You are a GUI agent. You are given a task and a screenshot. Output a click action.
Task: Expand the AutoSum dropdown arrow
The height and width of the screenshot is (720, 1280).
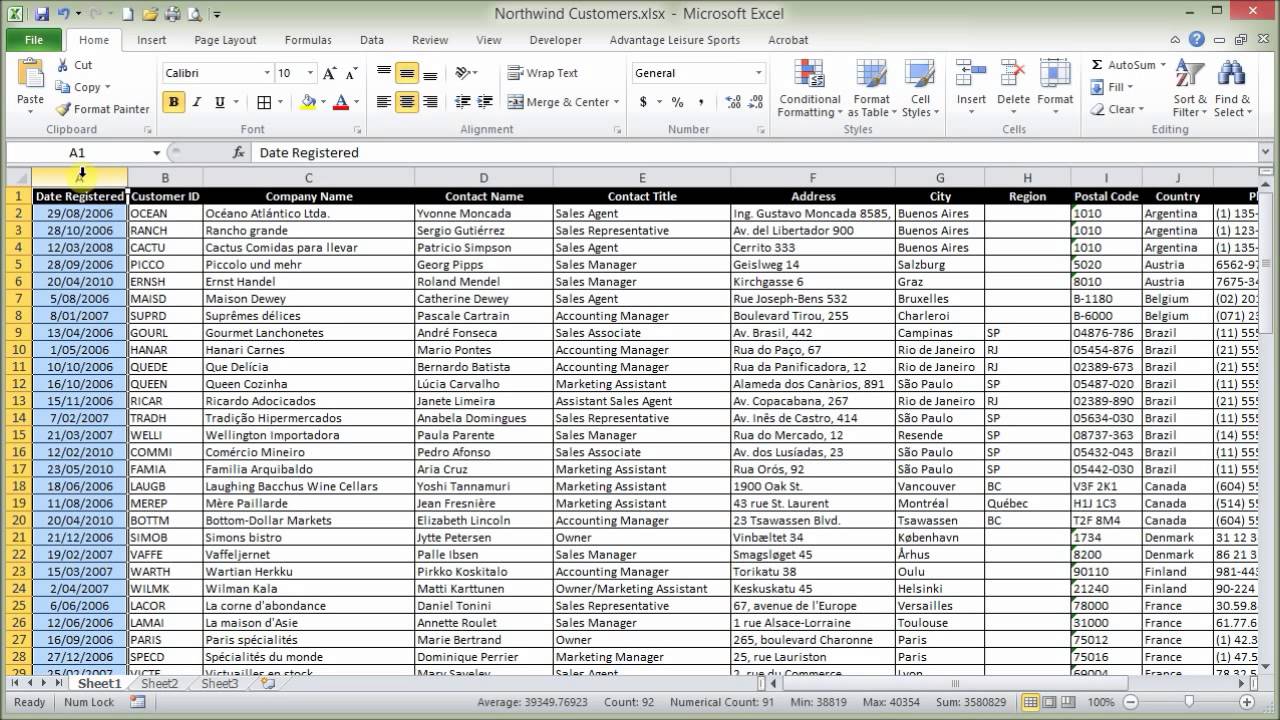[x=1163, y=65]
